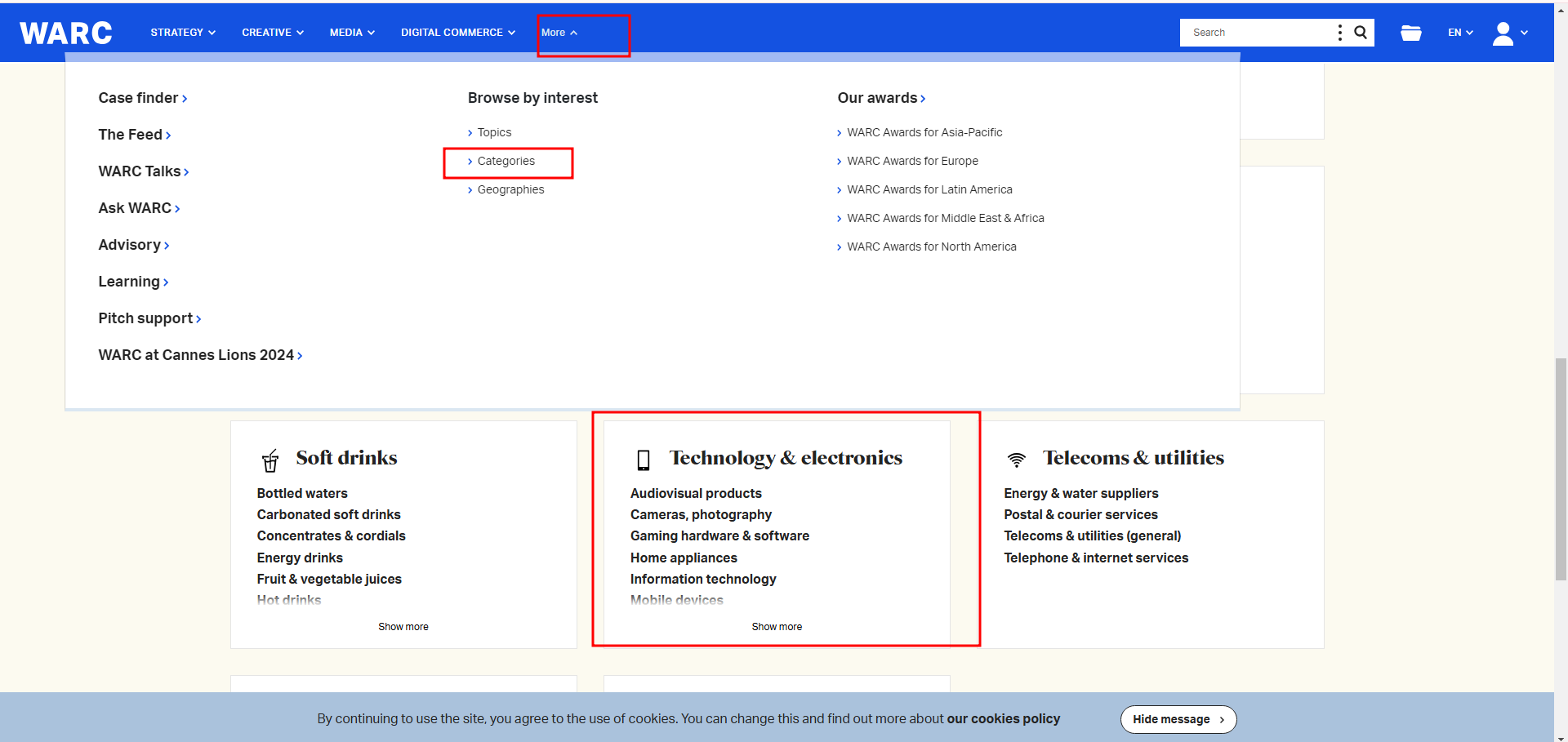Click Hide message button
The image size is (1568, 742).
pyautogui.click(x=1178, y=719)
